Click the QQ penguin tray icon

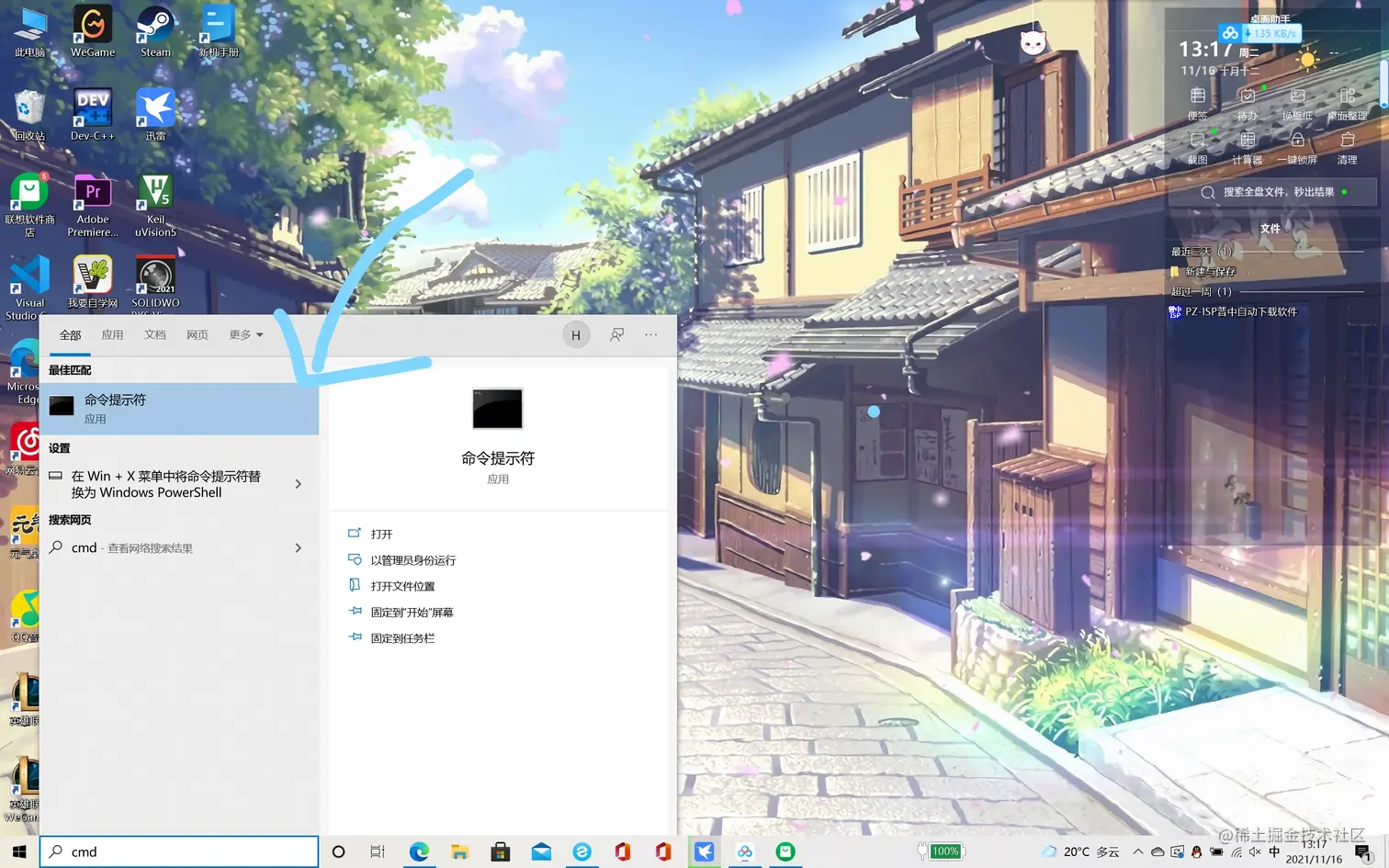[1196, 851]
